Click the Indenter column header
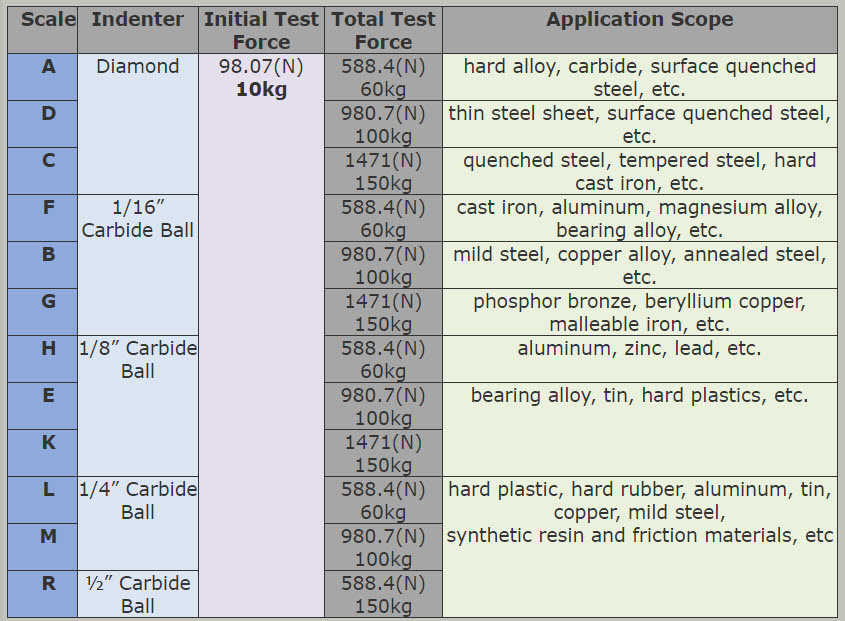 coord(138,30)
